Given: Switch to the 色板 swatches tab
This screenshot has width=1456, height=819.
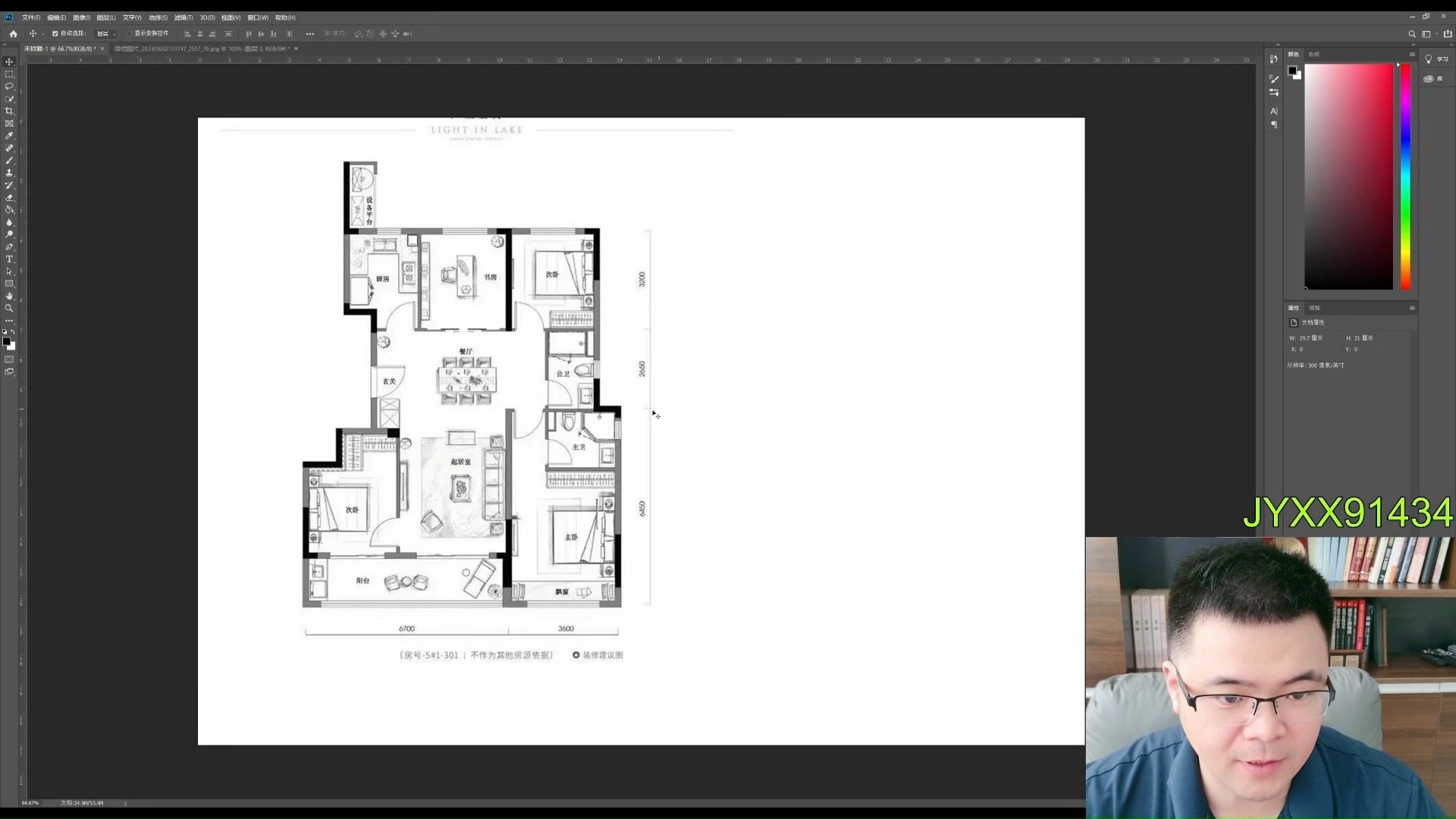Looking at the screenshot, I should pos(1314,55).
